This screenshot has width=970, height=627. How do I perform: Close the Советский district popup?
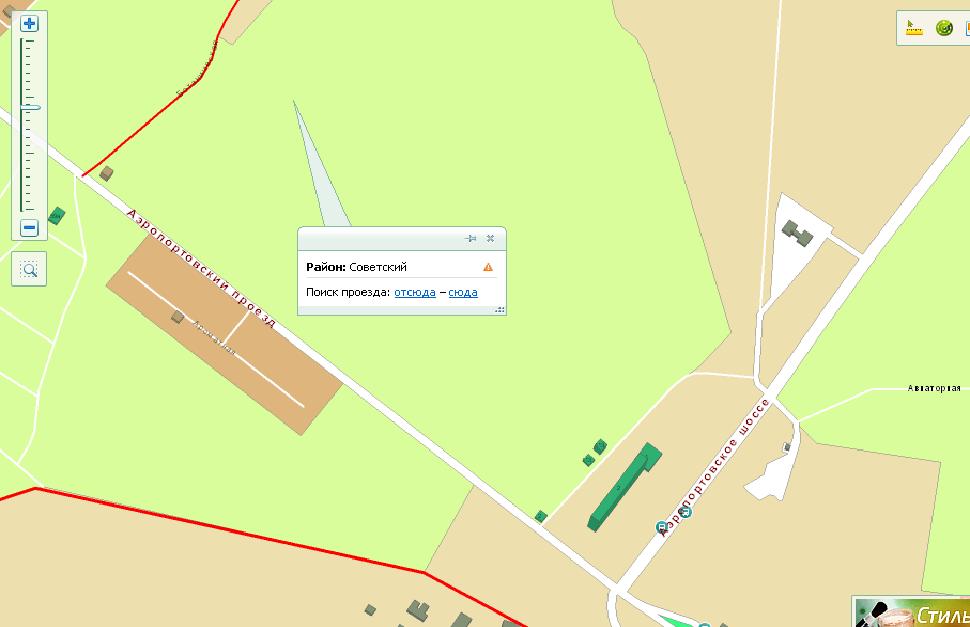[490, 238]
